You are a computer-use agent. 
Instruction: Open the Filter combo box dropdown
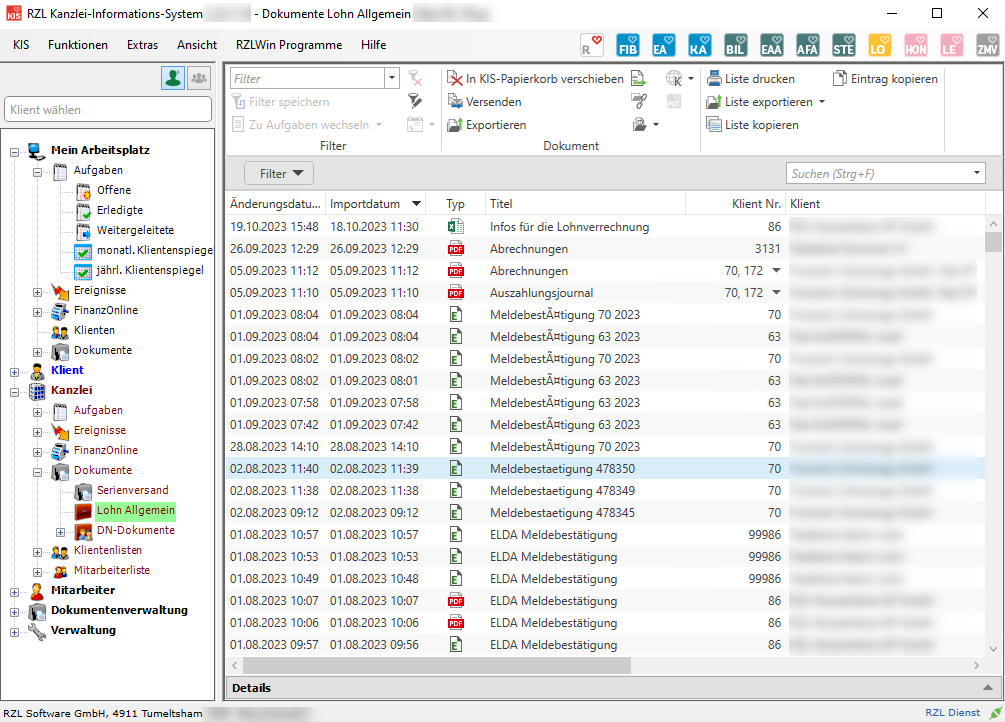point(391,79)
